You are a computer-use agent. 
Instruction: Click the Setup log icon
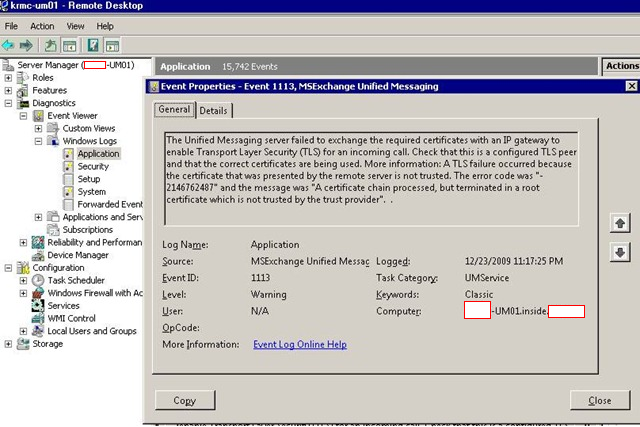tap(69, 179)
